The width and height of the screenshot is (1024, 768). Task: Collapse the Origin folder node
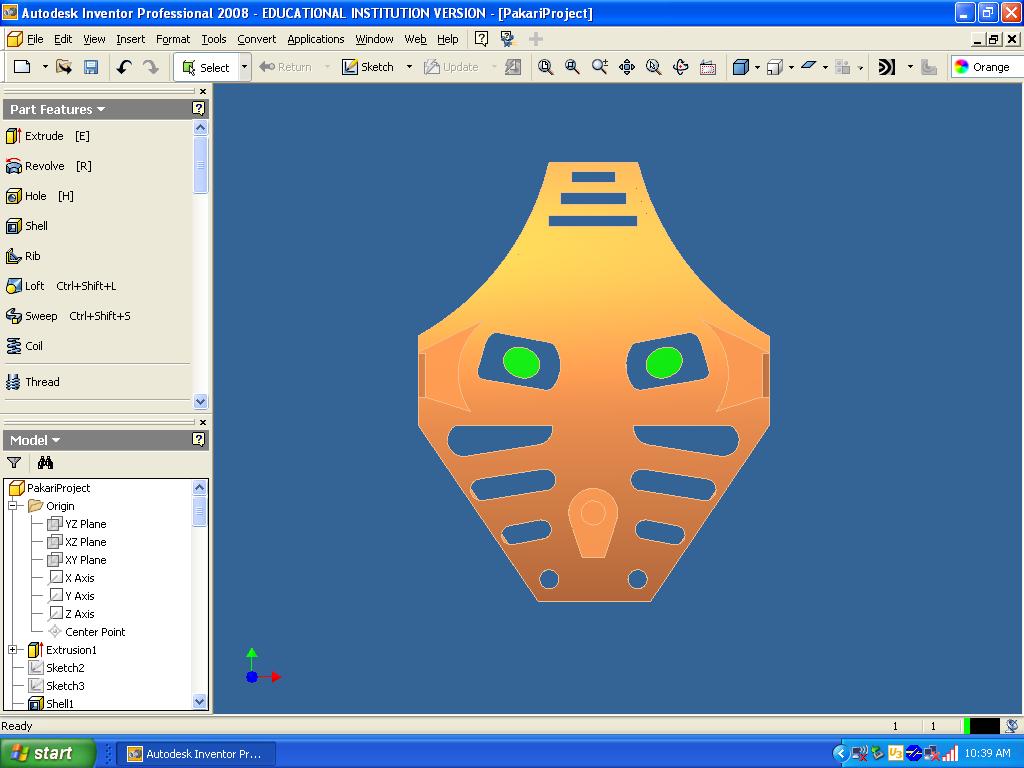[15, 506]
